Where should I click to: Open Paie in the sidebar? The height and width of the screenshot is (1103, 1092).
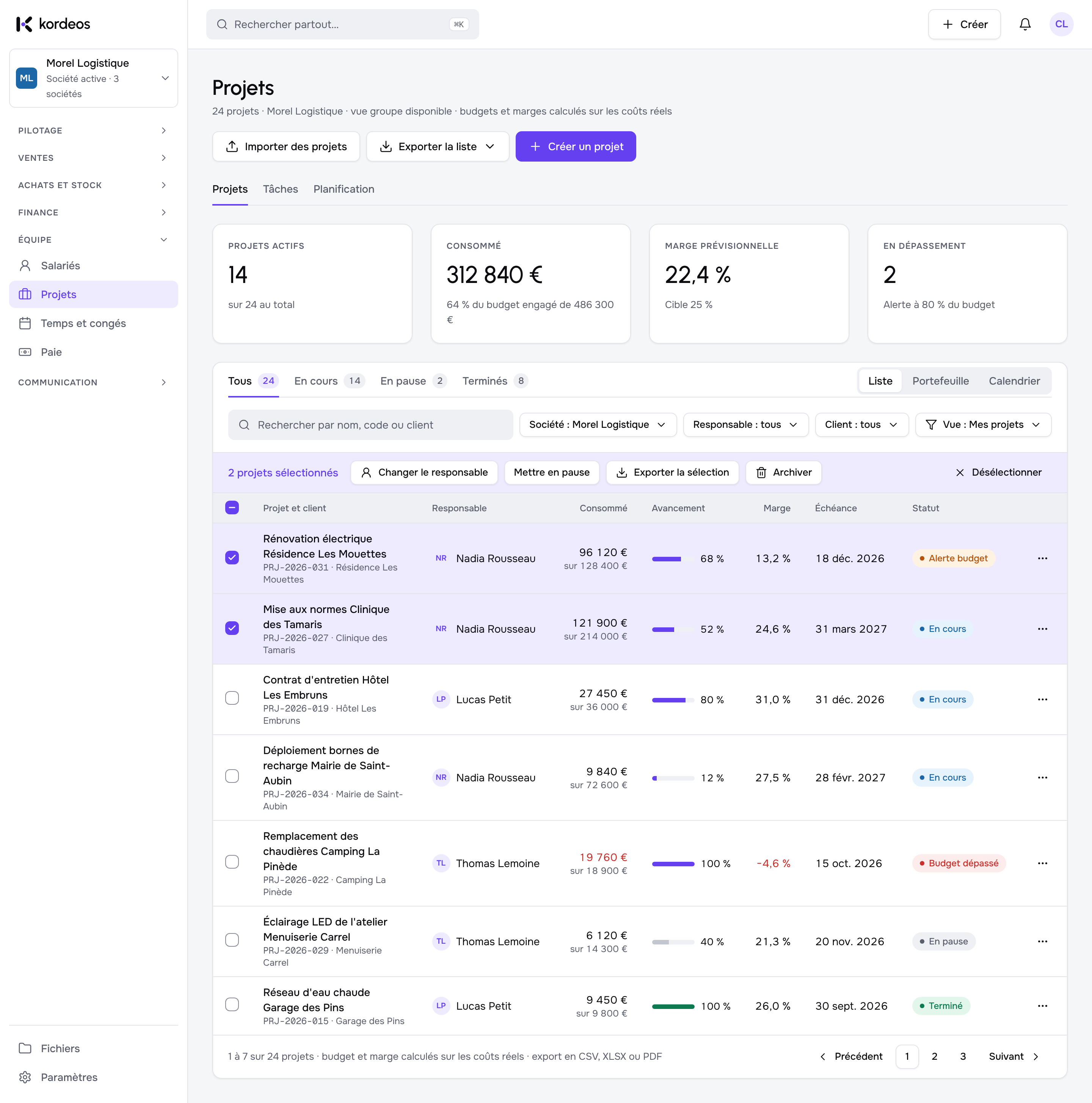click(x=94, y=352)
